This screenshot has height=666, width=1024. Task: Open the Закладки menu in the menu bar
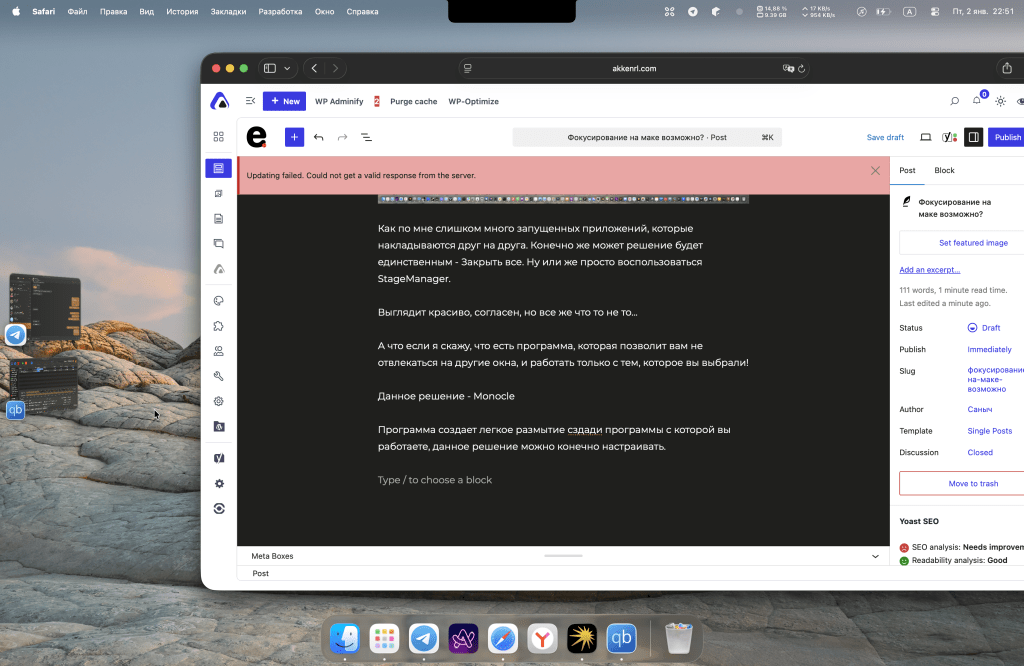pyautogui.click(x=227, y=11)
